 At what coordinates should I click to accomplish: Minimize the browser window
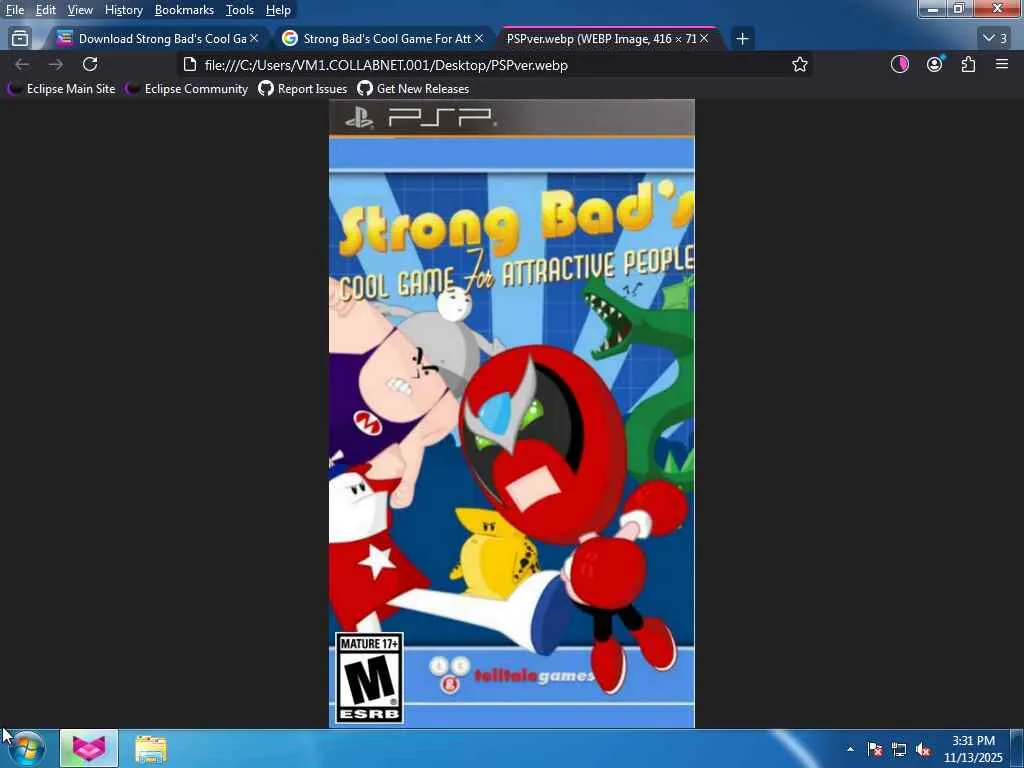(933, 8)
